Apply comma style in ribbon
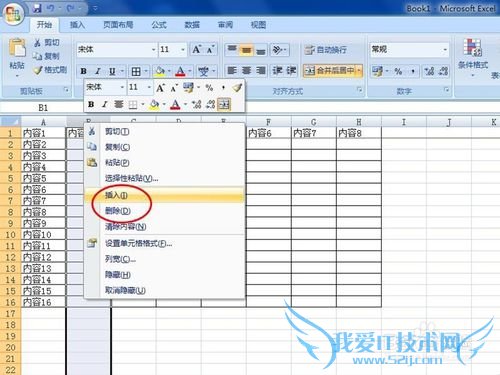This screenshot has width=500, height=375. (x=413, y=71)
